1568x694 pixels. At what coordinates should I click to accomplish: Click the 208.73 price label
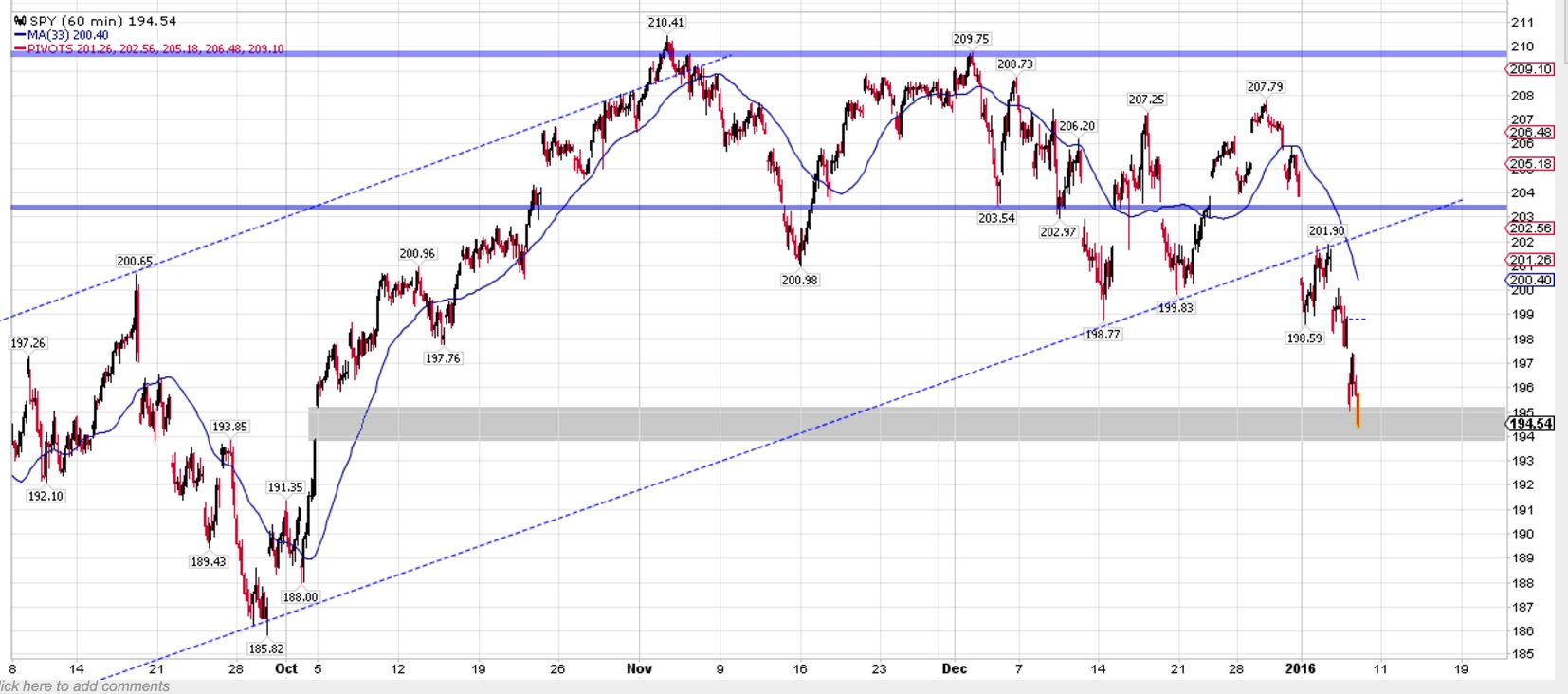pyautogui.click(x=1015, y=64)
